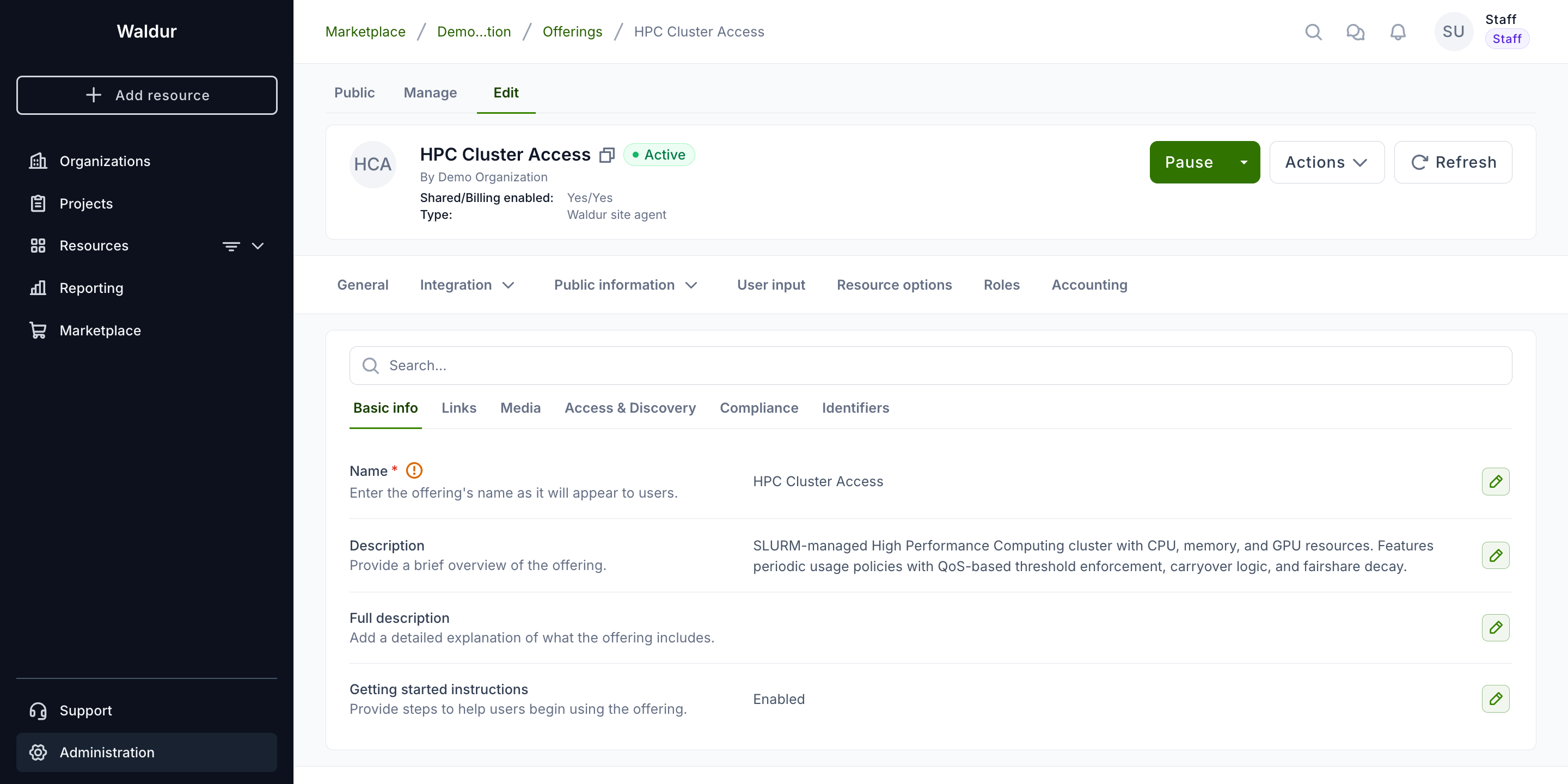Open the Accounting section

(1089, 285)
